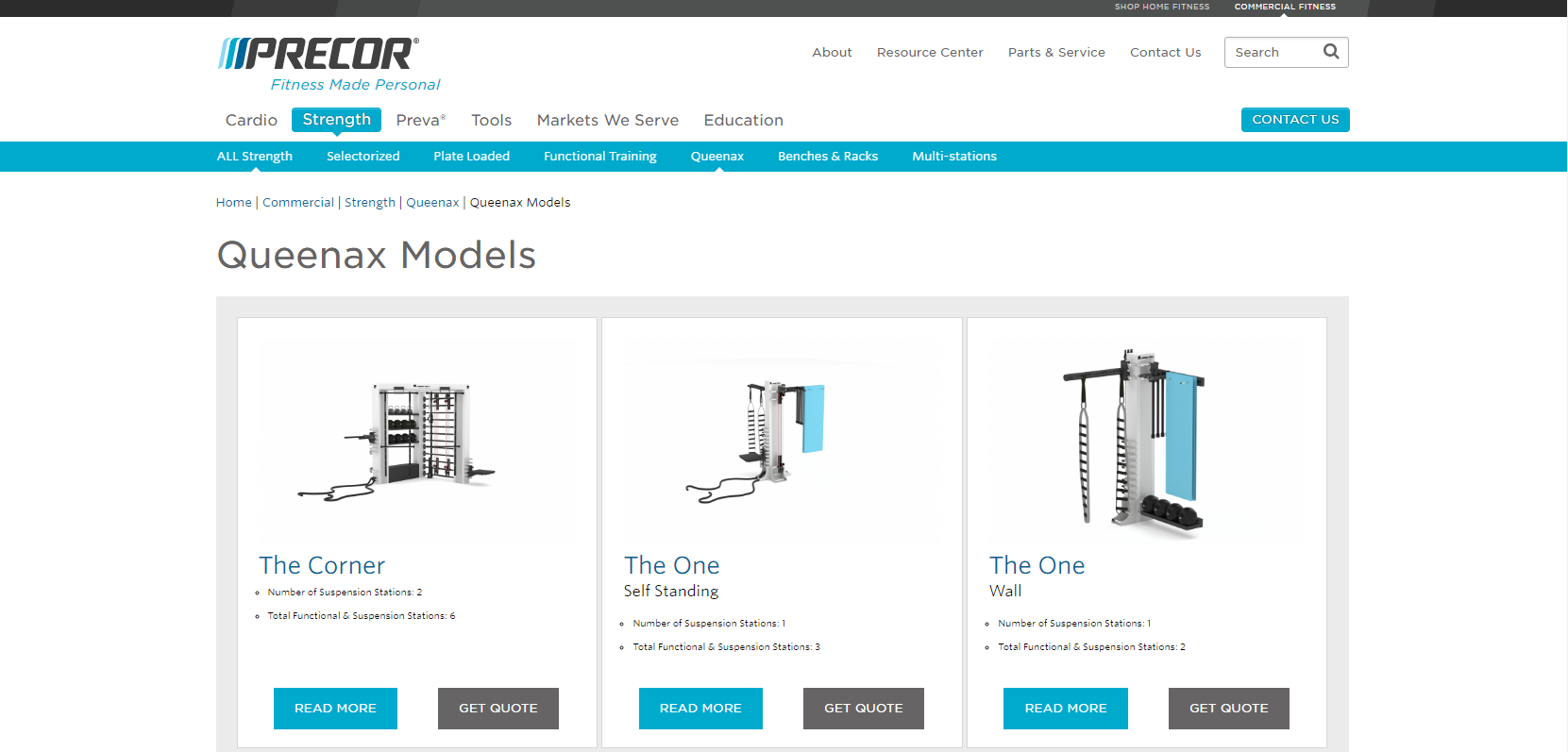
Task: Open the Education main menu
Action: pyautogui.click(x=743, y=120)
